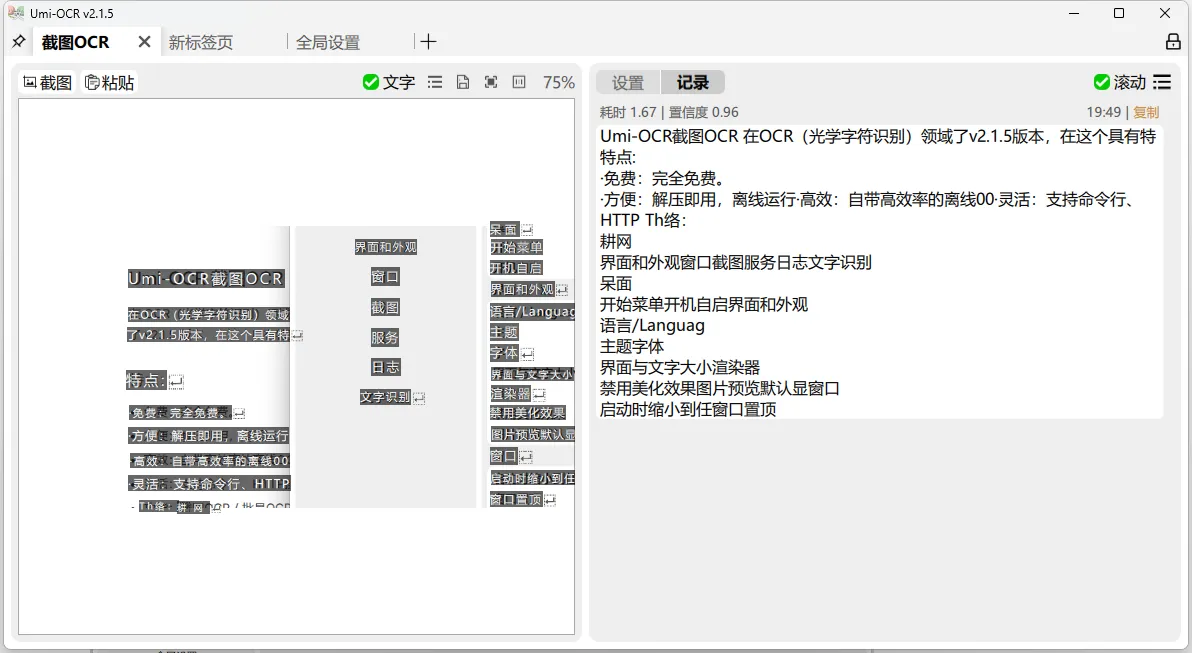1192x653 pixels.
Task: Toggle the 文字 checkbox
Action: tap(388, 82)
